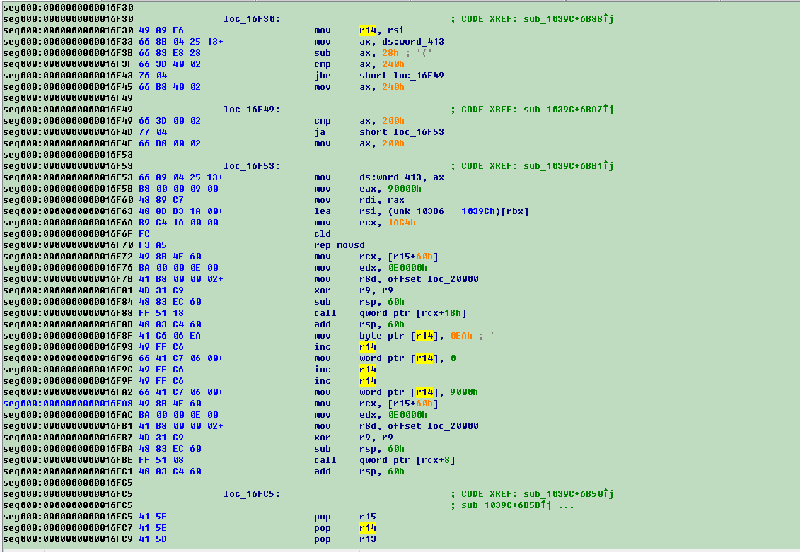This screenshot has height=552, width=800.
Task: Click 'offset loc_20000' at address 16FB1
Action: [433, 426]
